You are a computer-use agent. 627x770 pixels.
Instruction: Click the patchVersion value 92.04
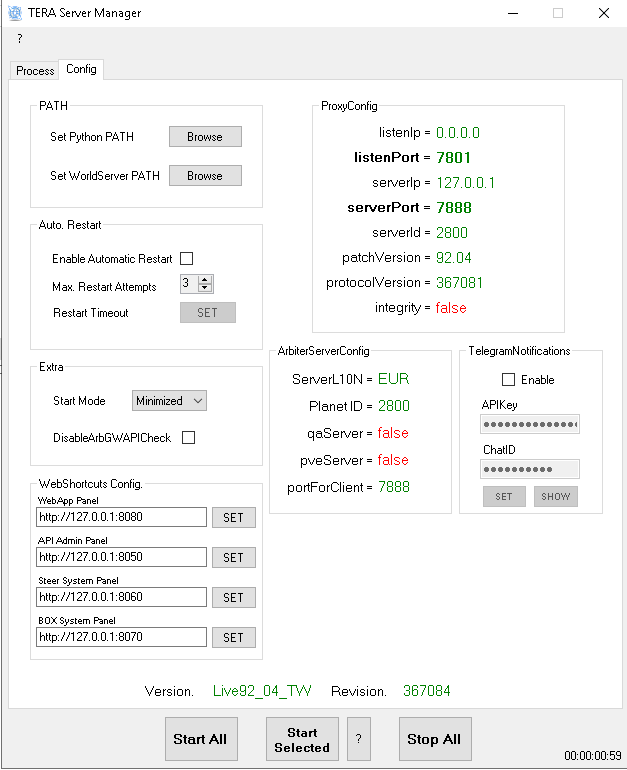(454, 257)
